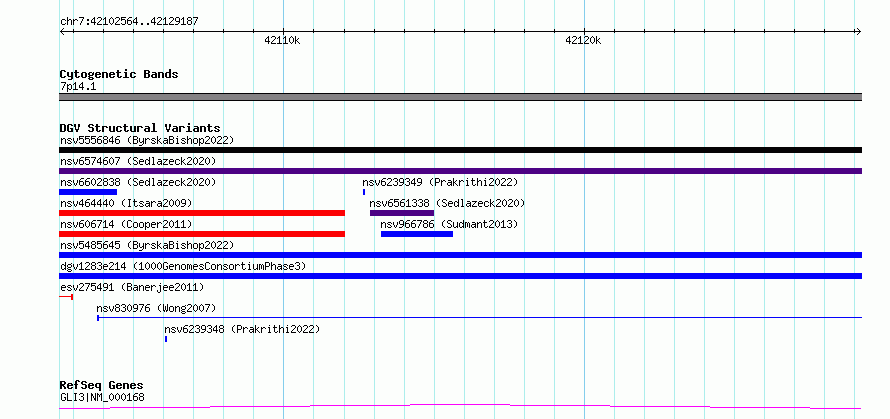
Task: Select the gray 7p14.1 cytogenetic band bar
Action: 460,97
